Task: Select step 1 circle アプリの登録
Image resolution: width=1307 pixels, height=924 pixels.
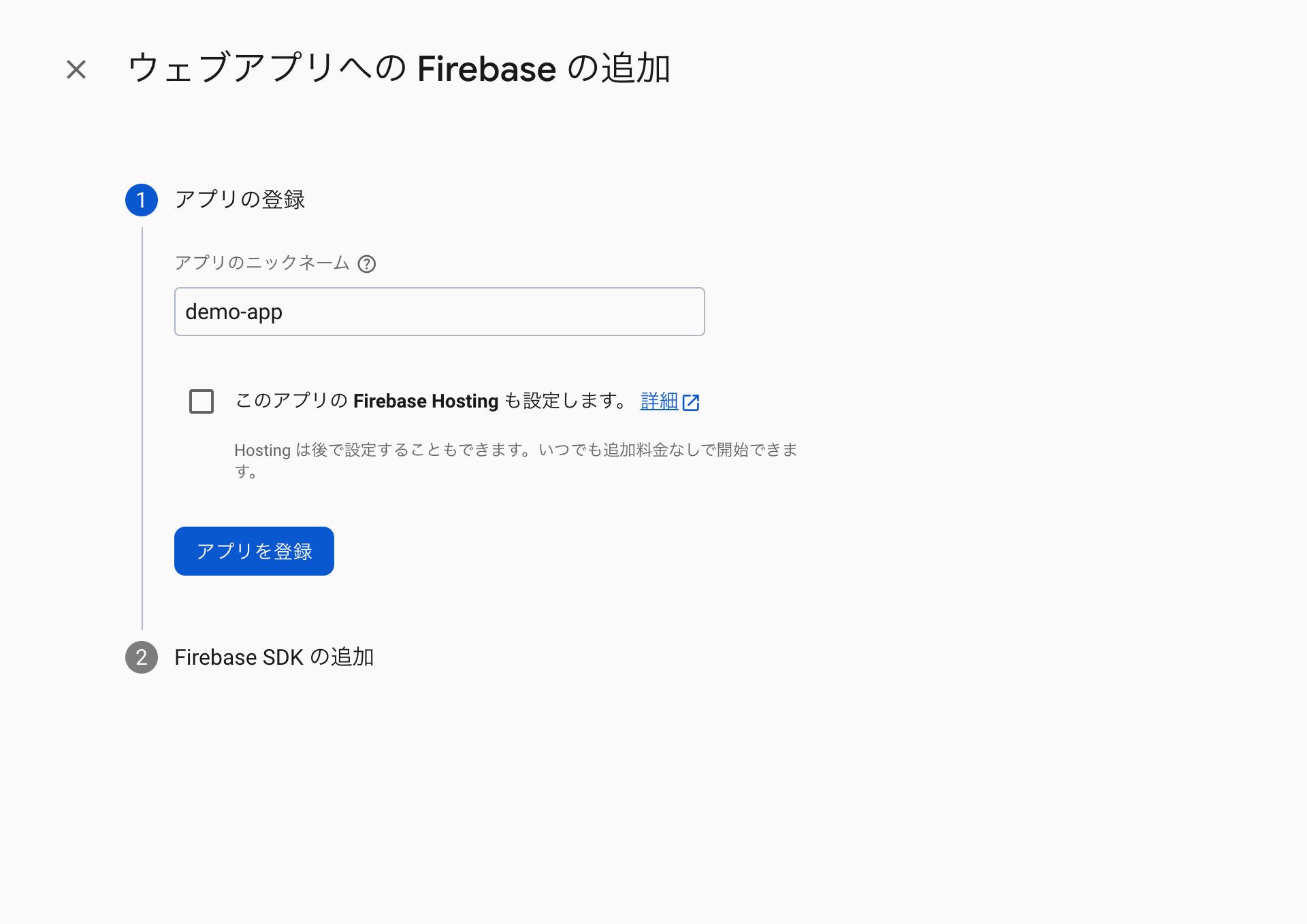Action: tap(142, 200)
